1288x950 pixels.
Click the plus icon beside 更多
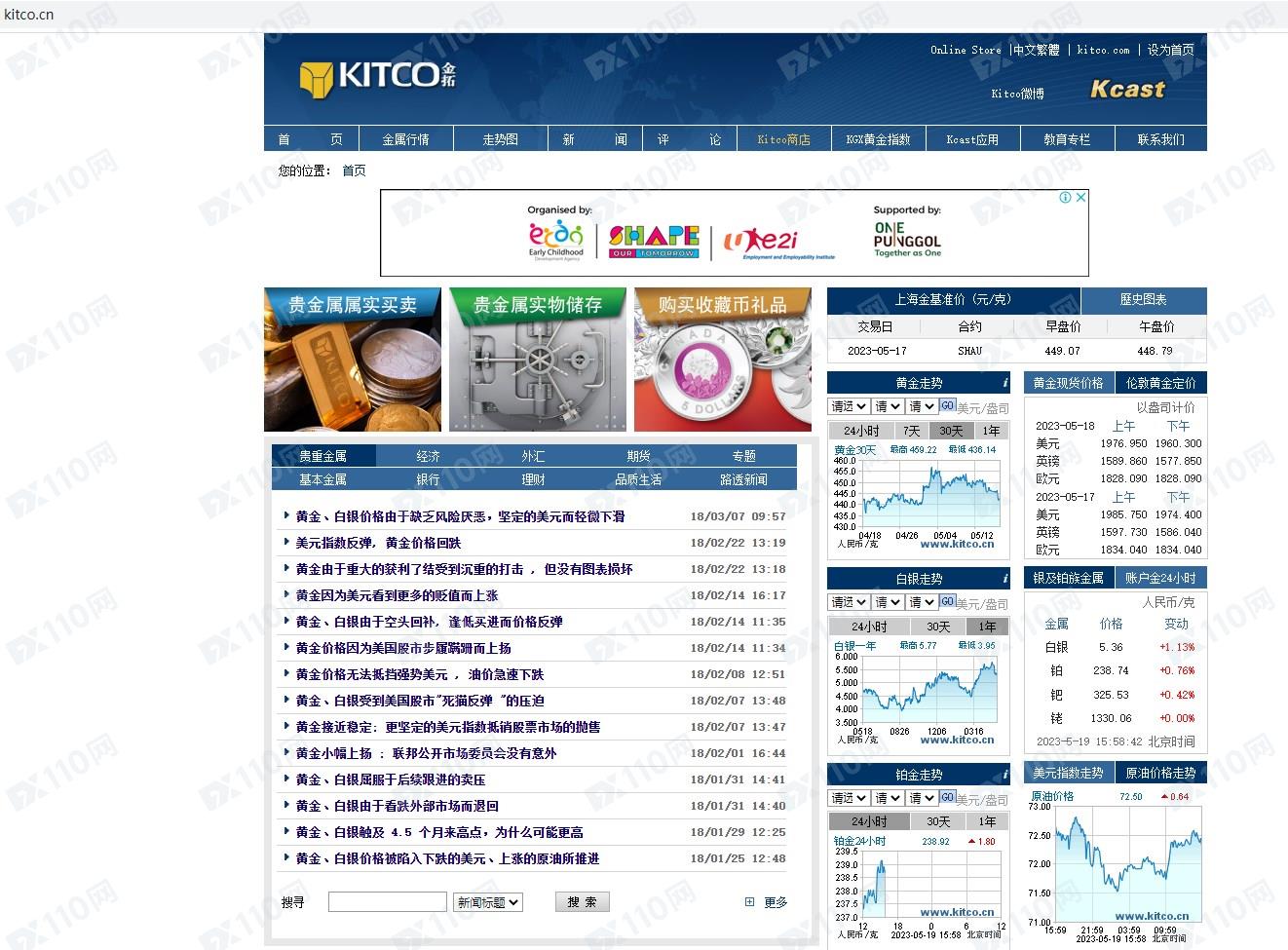tap(749, 902)
